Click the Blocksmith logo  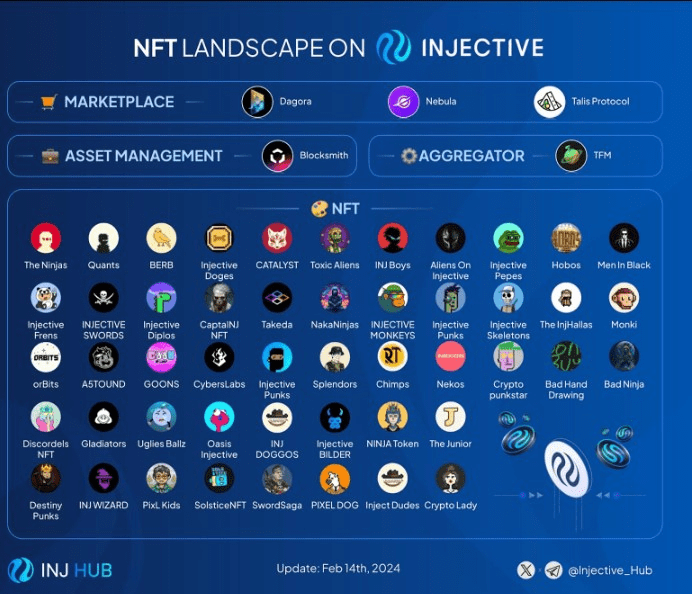click(x=278, y=156)
